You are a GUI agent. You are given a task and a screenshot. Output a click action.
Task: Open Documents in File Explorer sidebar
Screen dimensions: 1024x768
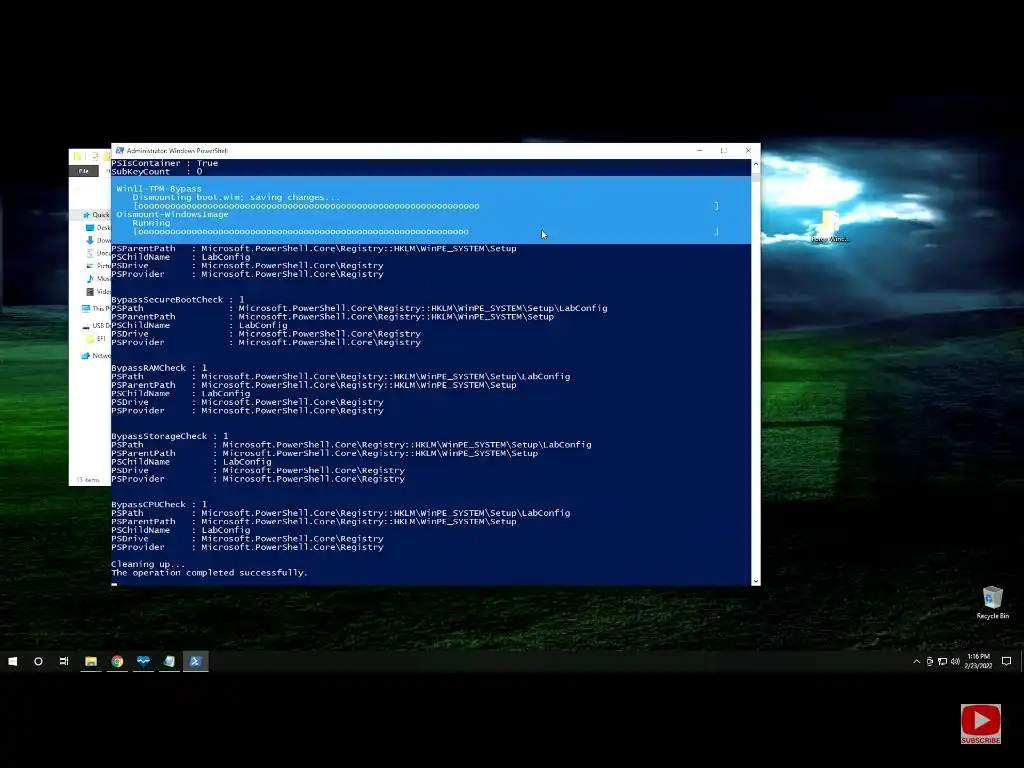click(x=98, y=253)
